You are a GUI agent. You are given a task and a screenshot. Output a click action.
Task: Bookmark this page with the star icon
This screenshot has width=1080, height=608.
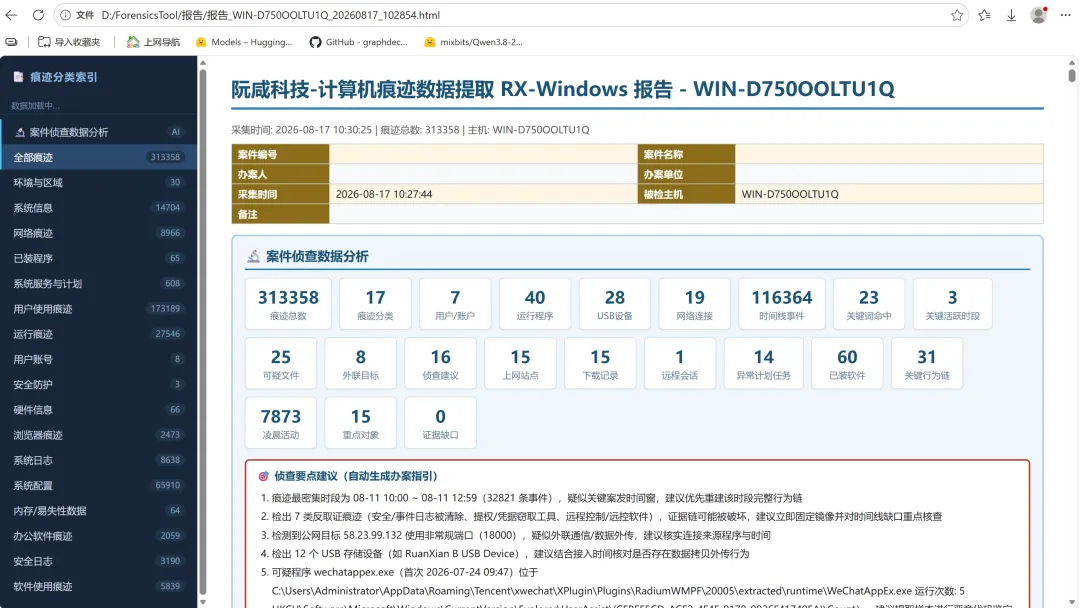(957, 15)
